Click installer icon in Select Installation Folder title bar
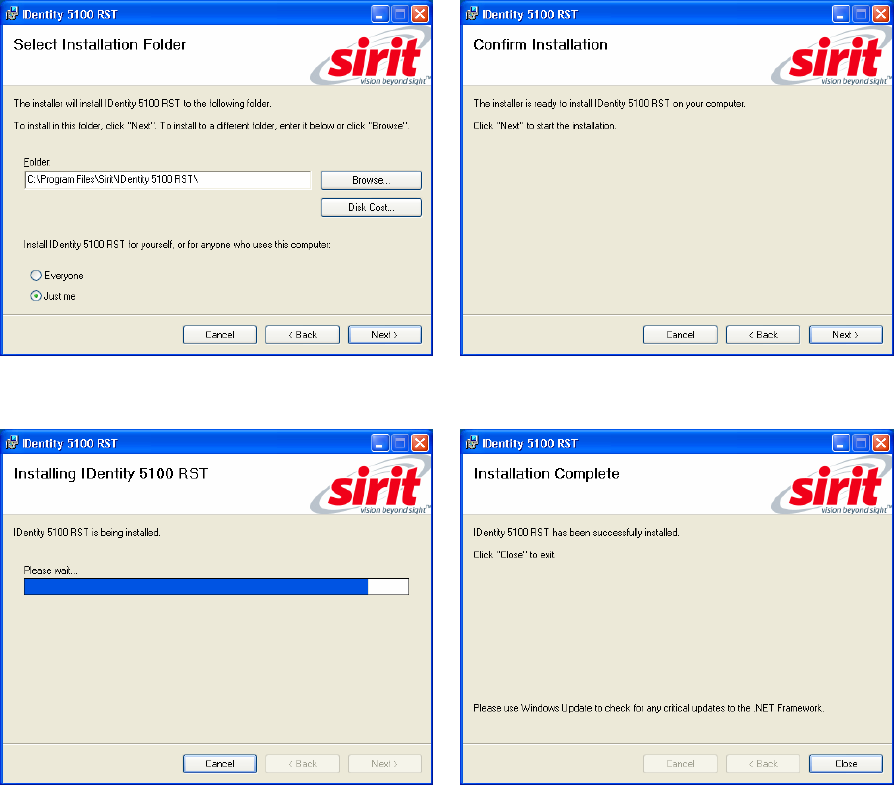894x785 pixels. click(x=11, y=14)
